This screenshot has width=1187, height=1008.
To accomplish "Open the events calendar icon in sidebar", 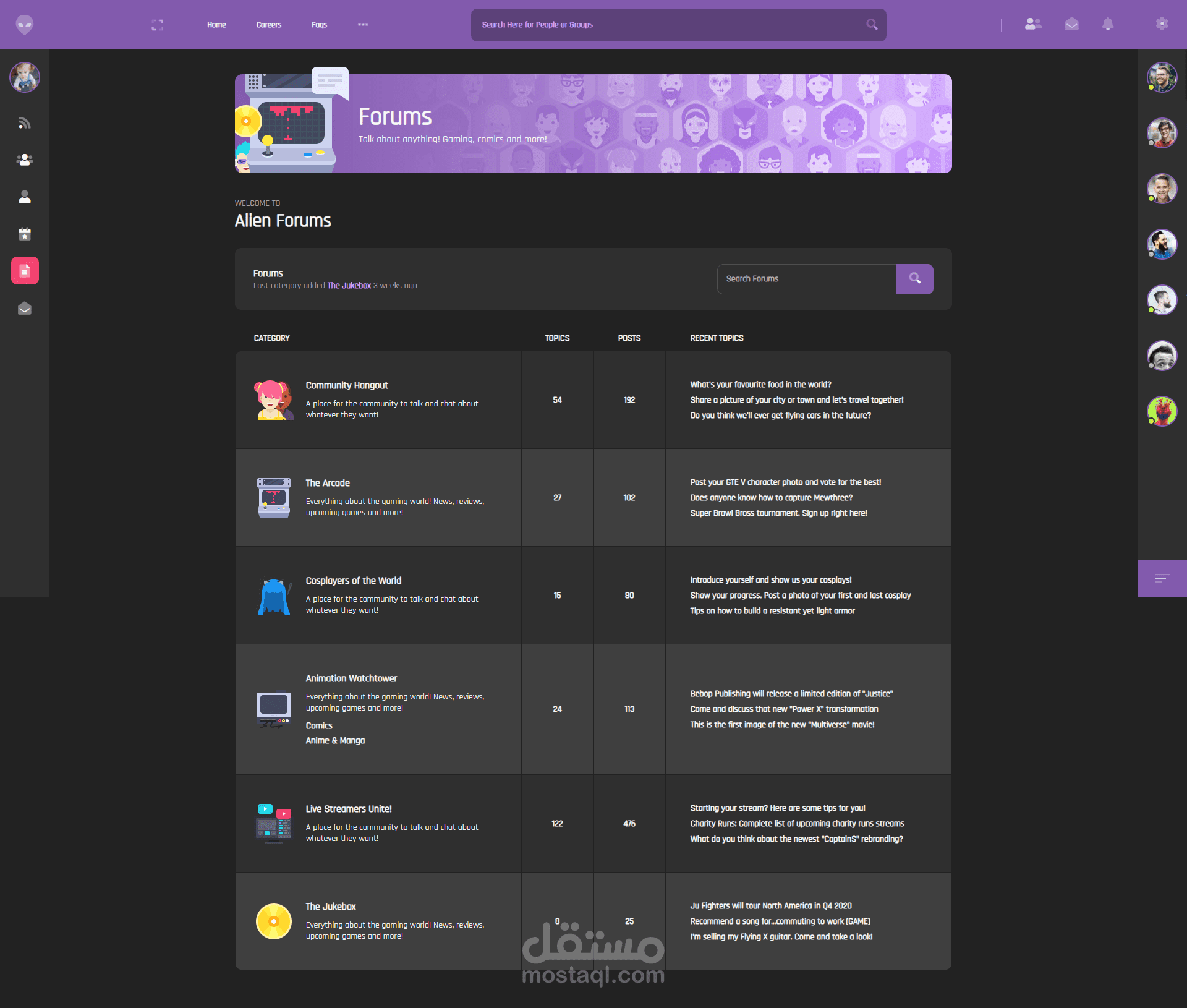I will [24, 234].
